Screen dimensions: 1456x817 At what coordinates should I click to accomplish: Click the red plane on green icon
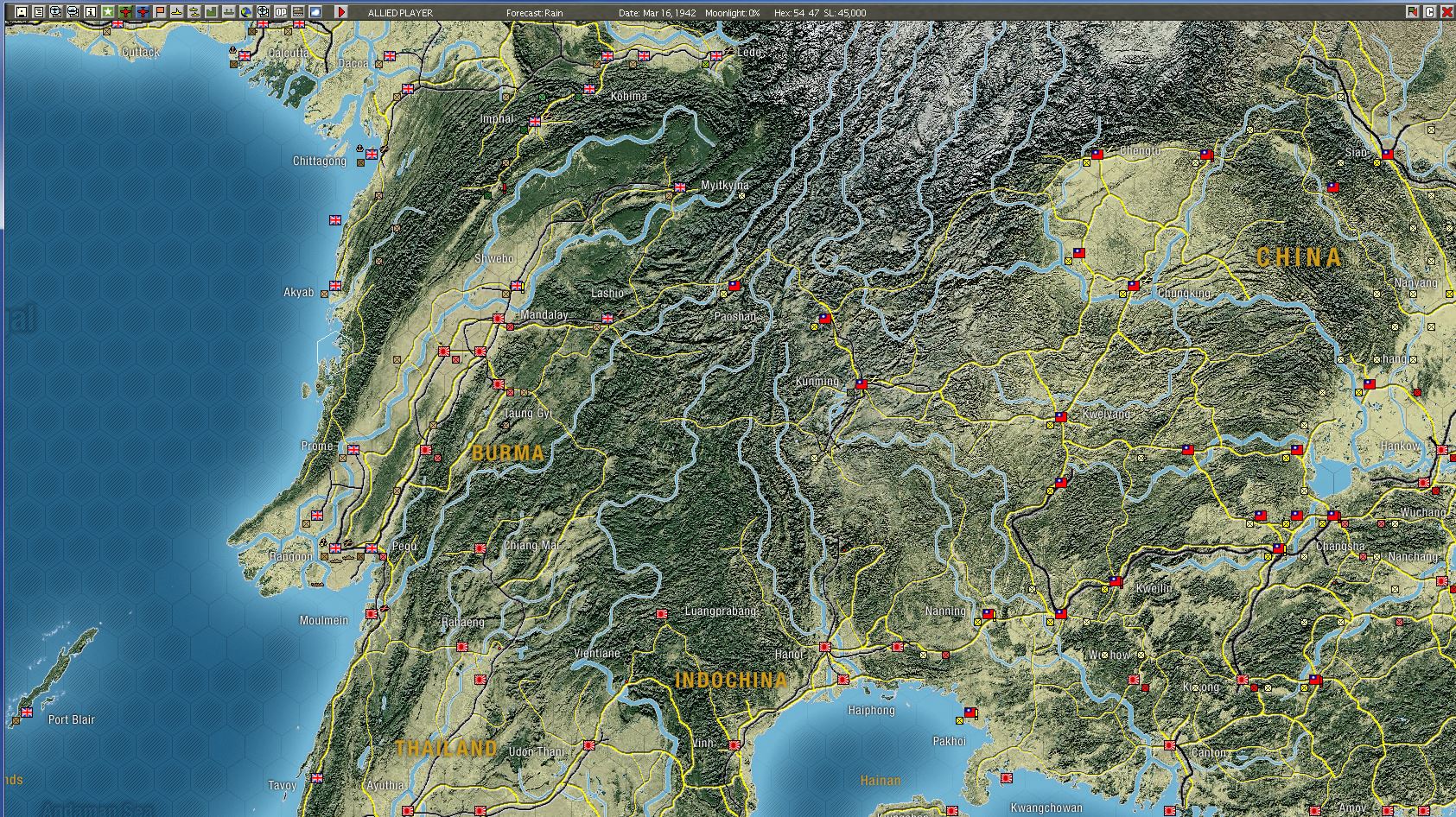click(125, 12)
